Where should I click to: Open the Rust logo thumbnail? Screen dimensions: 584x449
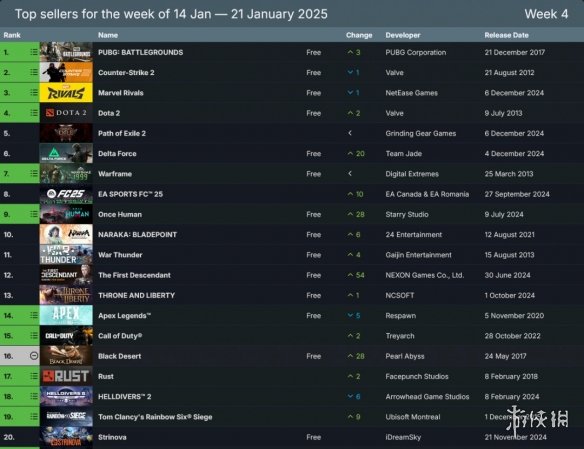66,376
